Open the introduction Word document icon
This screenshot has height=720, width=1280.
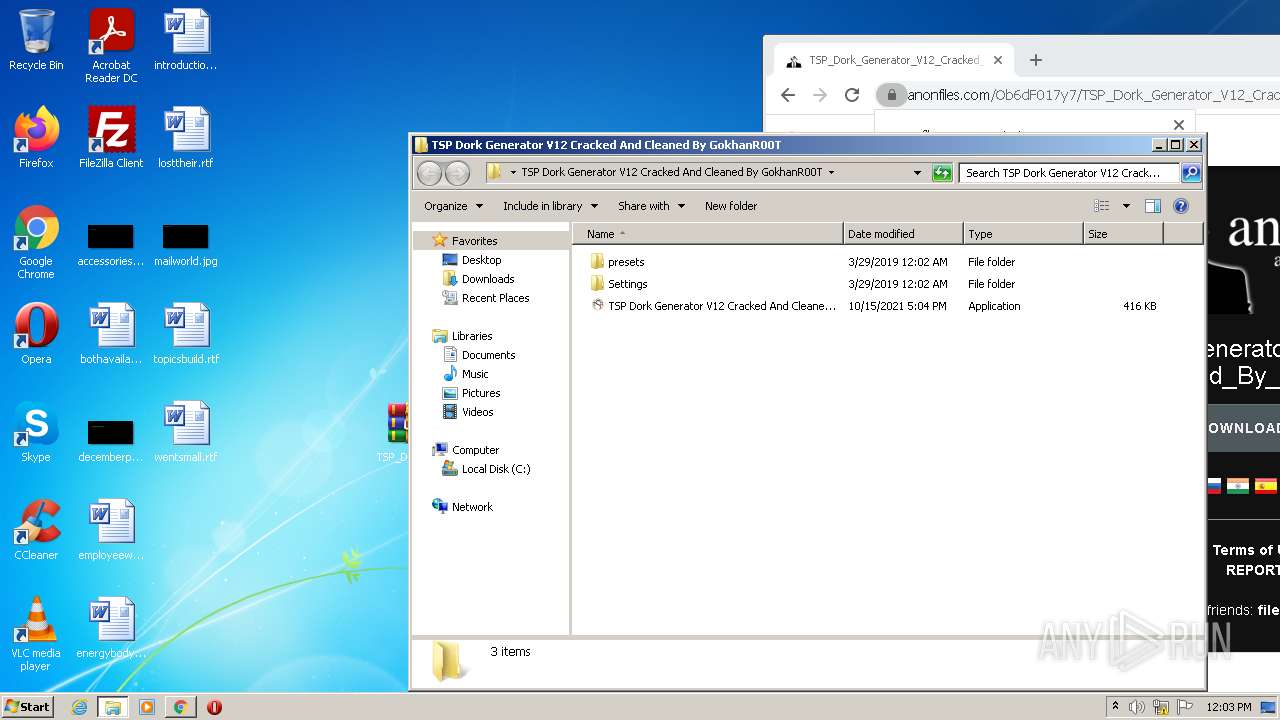[186, 40]
